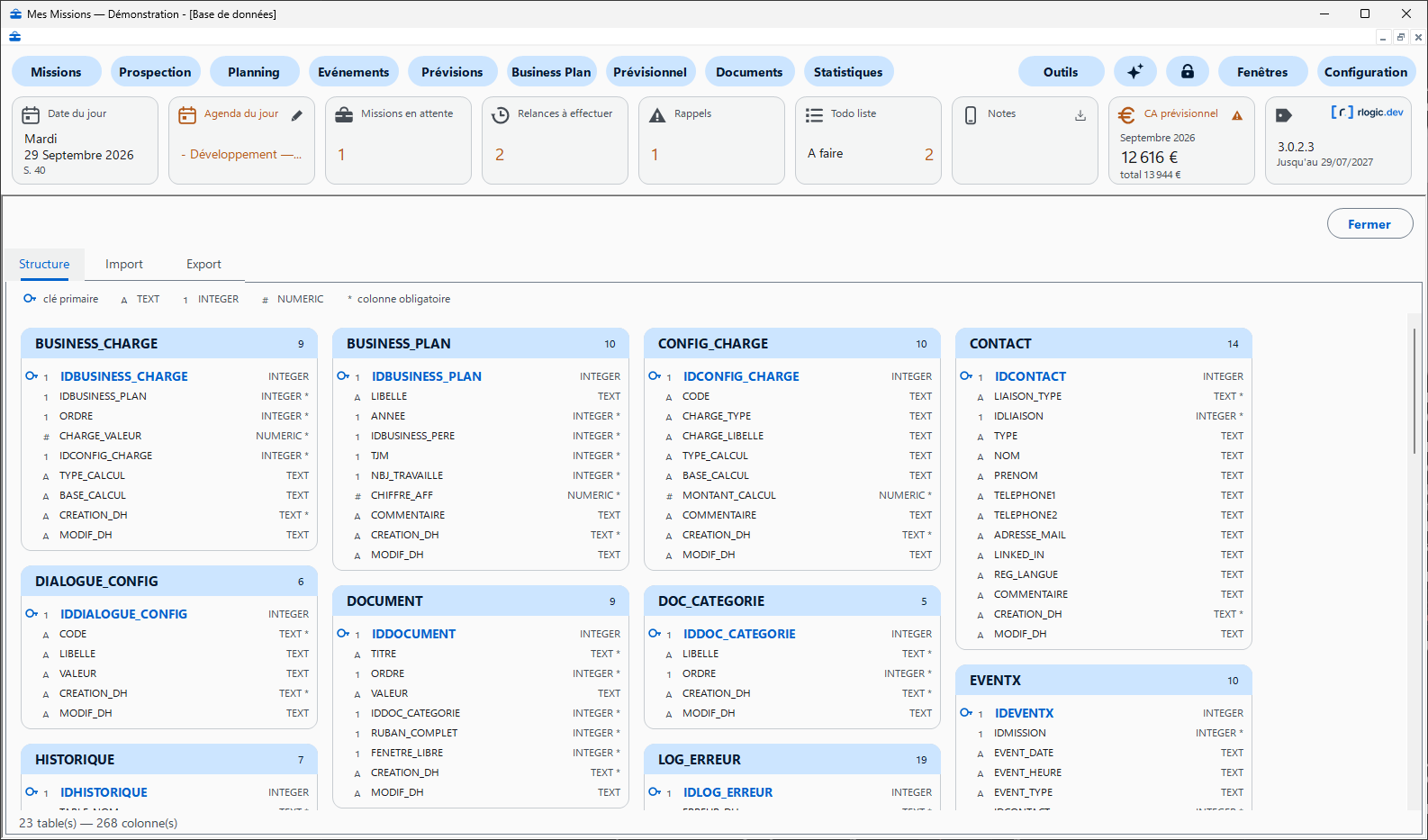Open the Documents menu

tap(749, 72)
